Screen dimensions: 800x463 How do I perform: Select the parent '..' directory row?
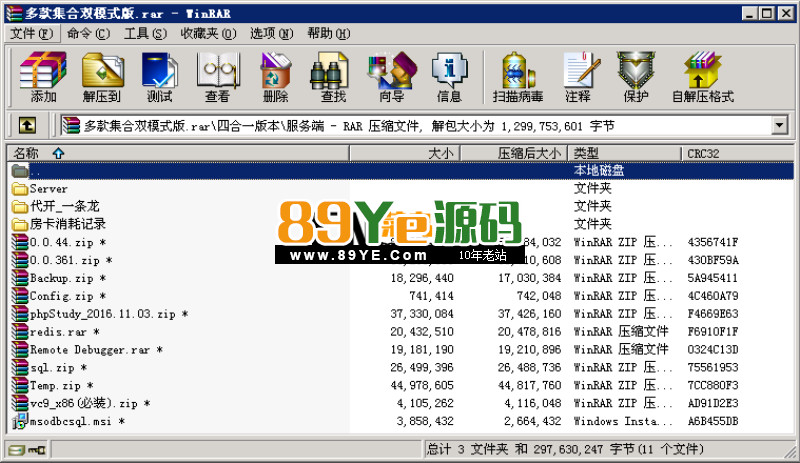point(401,171)
